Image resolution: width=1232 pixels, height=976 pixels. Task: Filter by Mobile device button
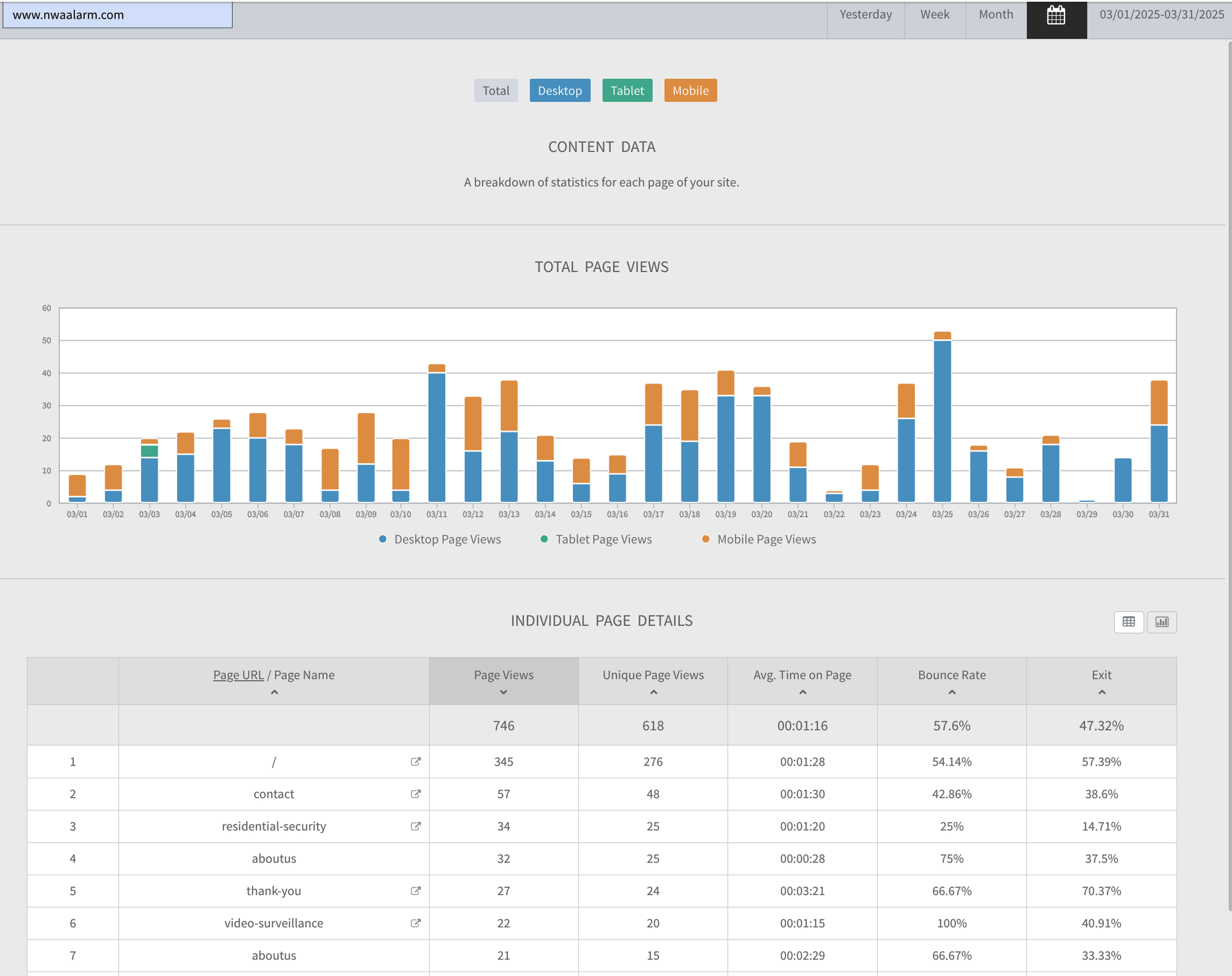click(x=690, y=90)
